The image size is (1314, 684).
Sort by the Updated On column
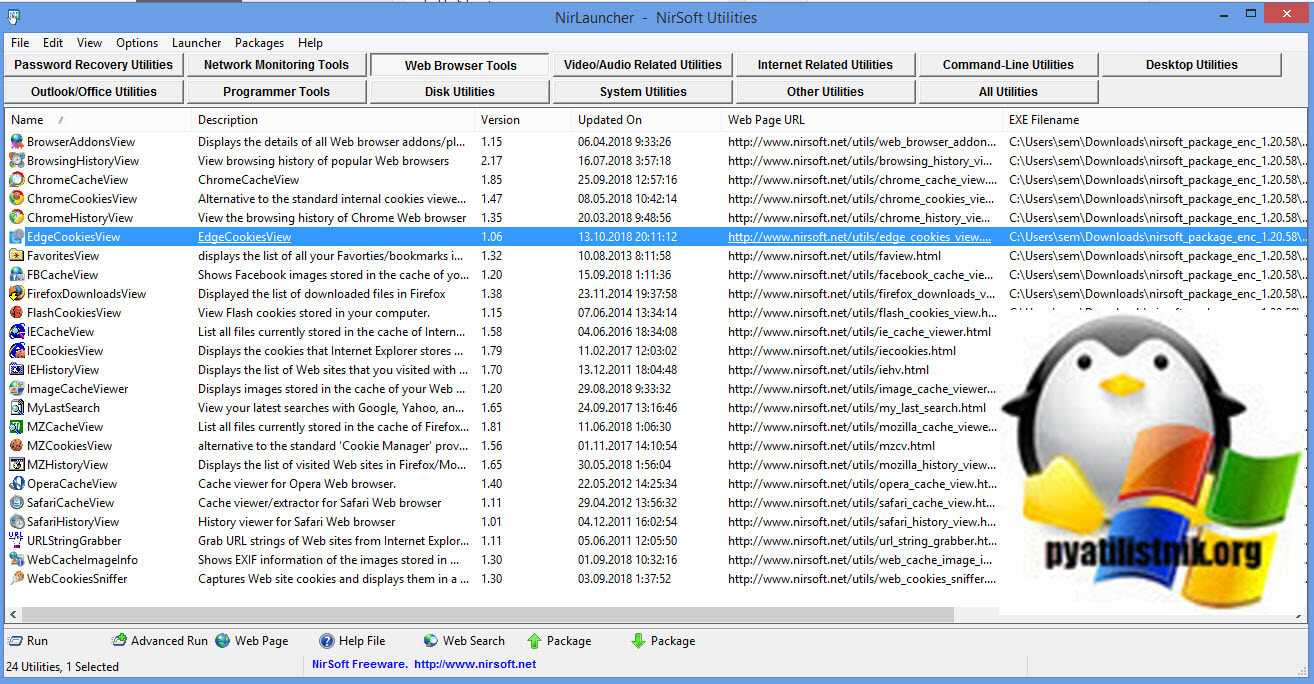point(610,120)
